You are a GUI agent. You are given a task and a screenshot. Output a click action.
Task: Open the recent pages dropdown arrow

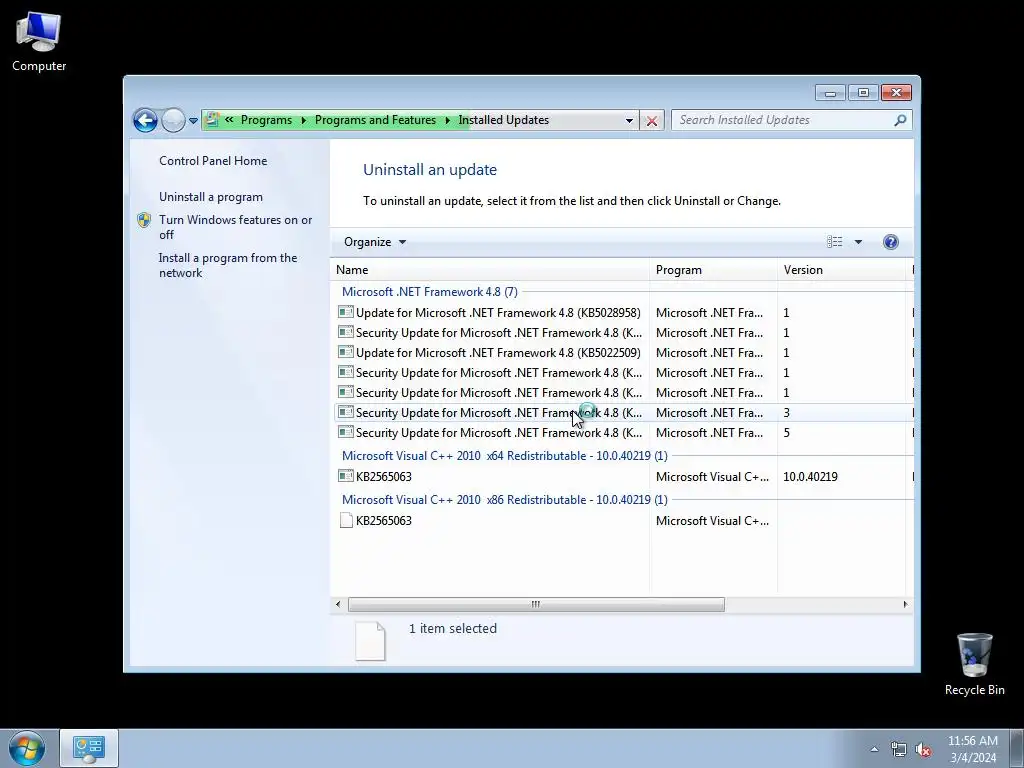pyautogui.click(x=193, y=121)
